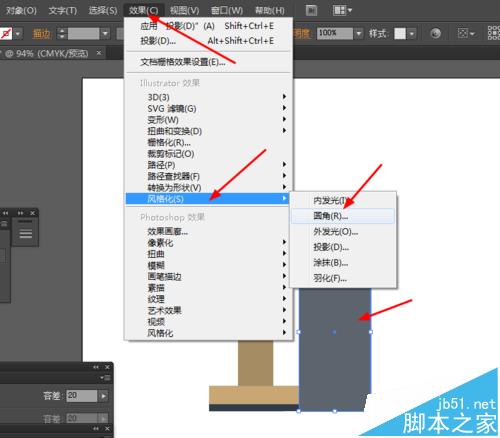Image resolution: width=500 pixels, height=438 pixels.
Task: Click the 效果(C) menu title
Action: [143, 11]
